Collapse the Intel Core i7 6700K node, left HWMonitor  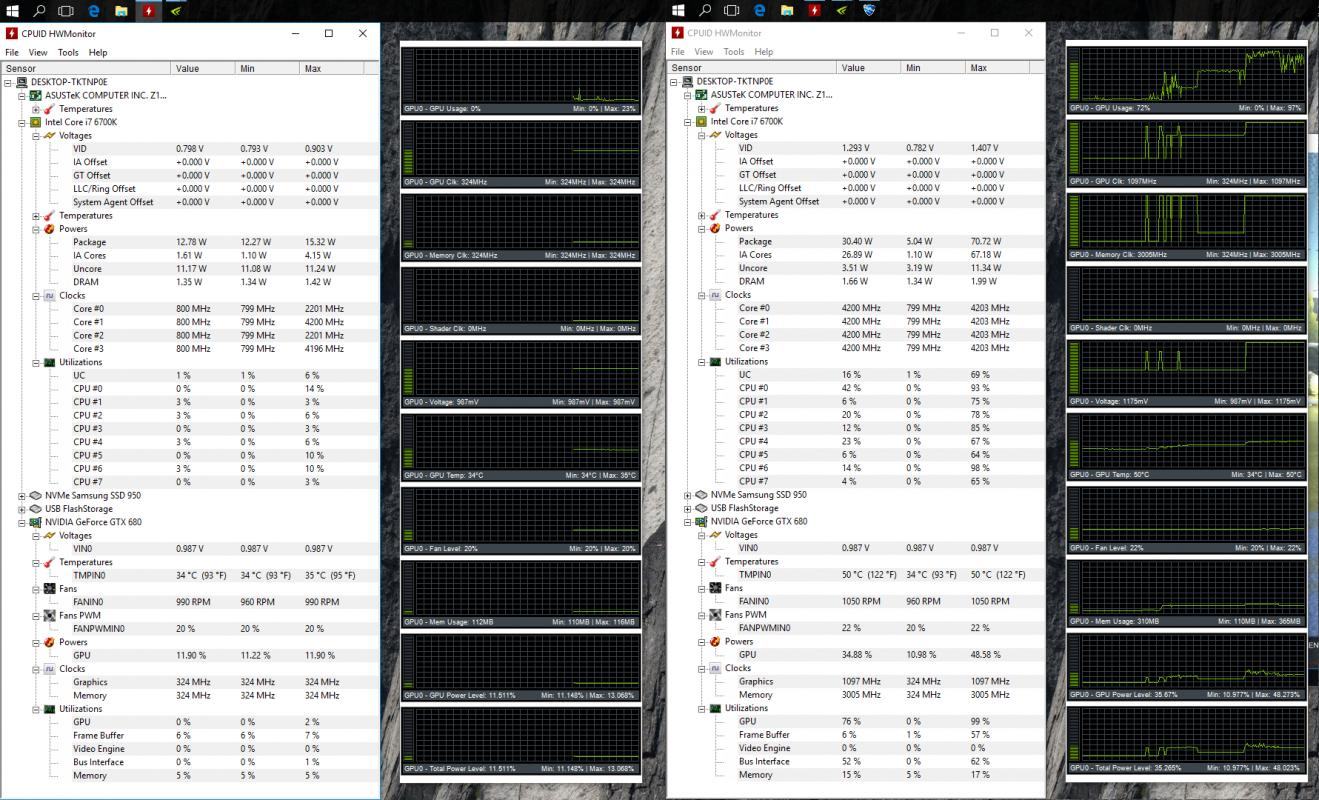coord(22,122)
